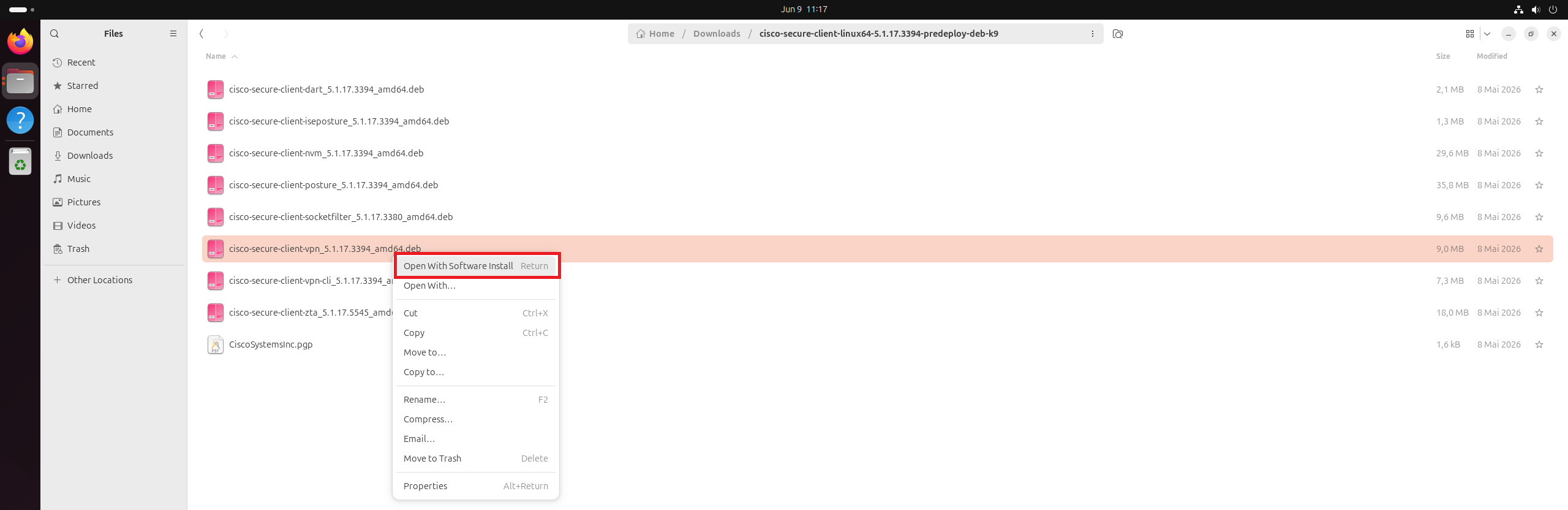Image resolution: width=1568 pixels, height=510 pixels.
Task: Sort by the Modified column header
Action: click(1491, 56)
